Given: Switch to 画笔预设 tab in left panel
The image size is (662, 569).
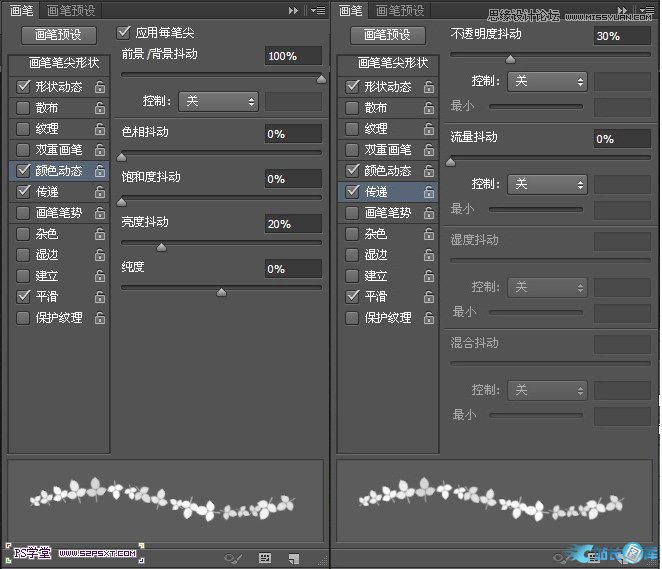Looking at the screenshot, I should pos(71,10).
